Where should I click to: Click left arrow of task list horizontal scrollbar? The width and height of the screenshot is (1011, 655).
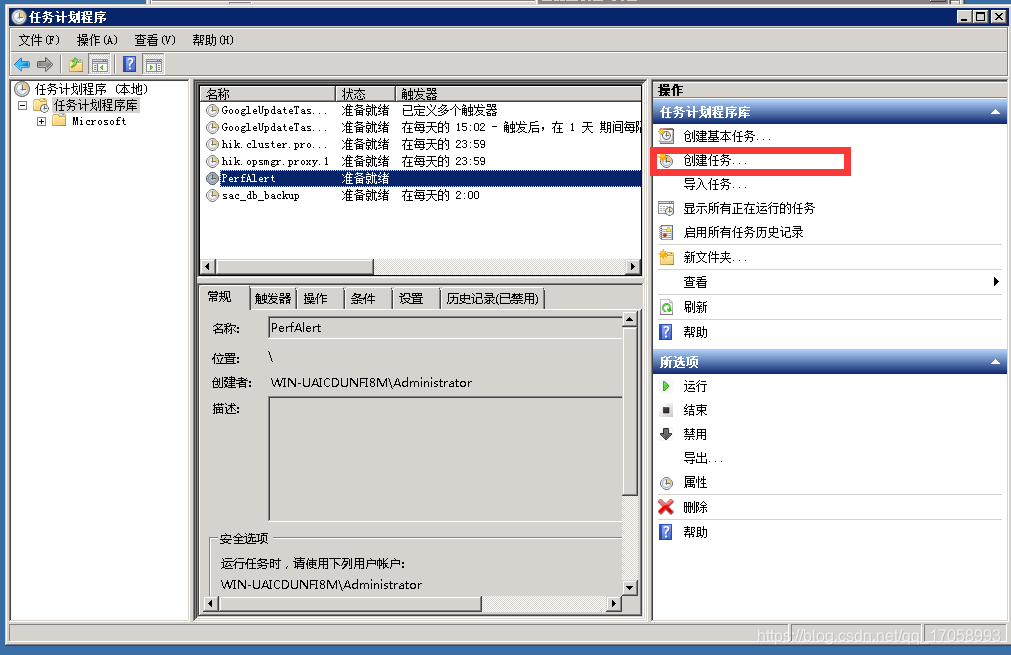coord(208,266)
